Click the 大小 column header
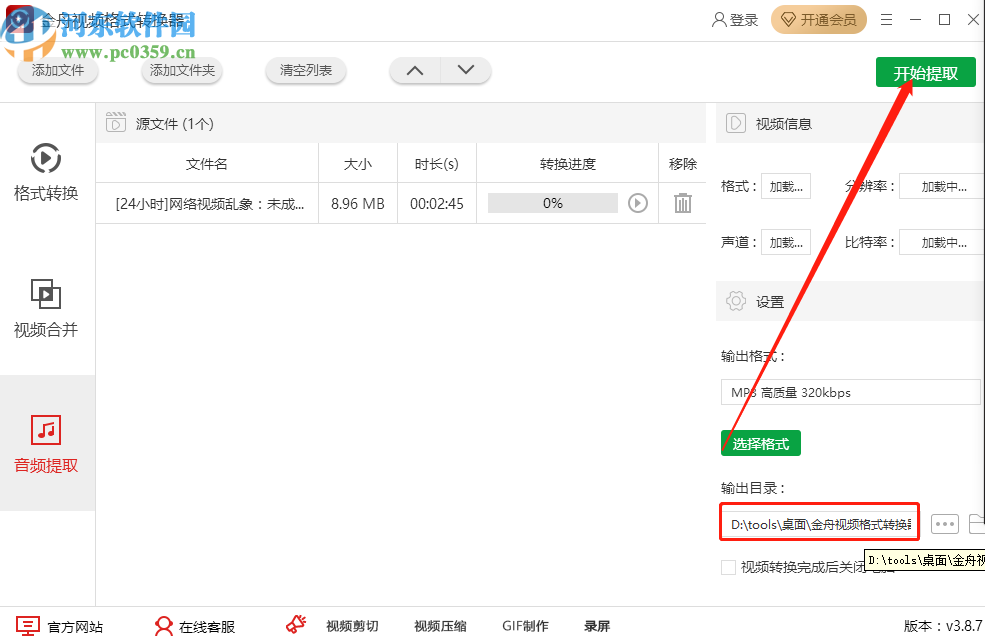985x639 pixels. click(x=357, y=164)
